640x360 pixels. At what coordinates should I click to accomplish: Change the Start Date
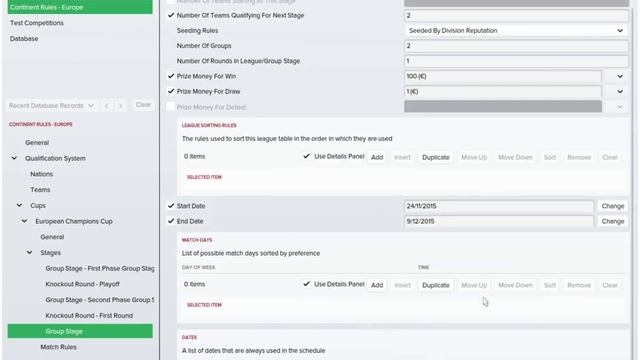point(613,206)
